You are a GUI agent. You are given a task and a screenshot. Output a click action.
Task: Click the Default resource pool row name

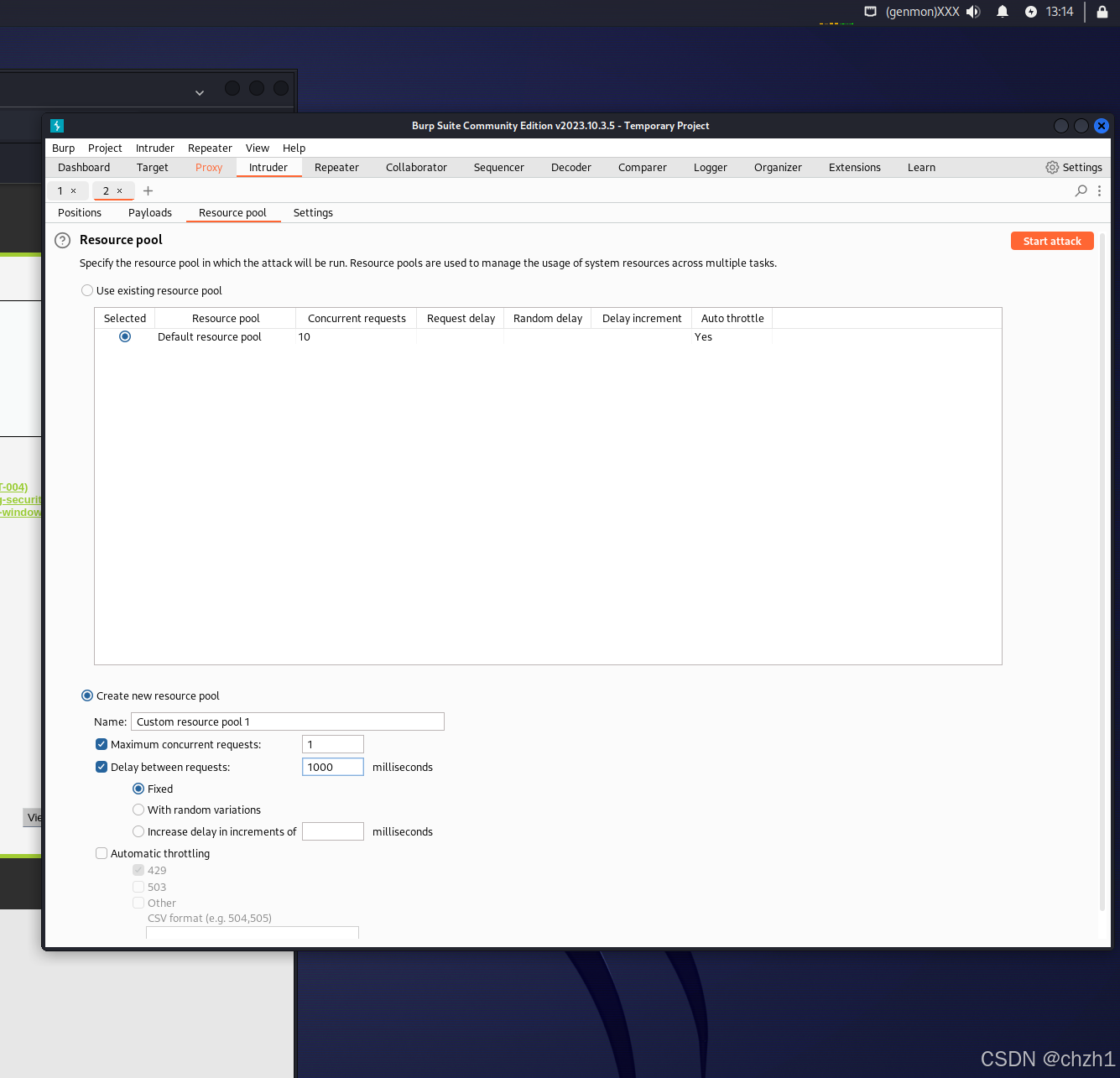pos(210,337)
